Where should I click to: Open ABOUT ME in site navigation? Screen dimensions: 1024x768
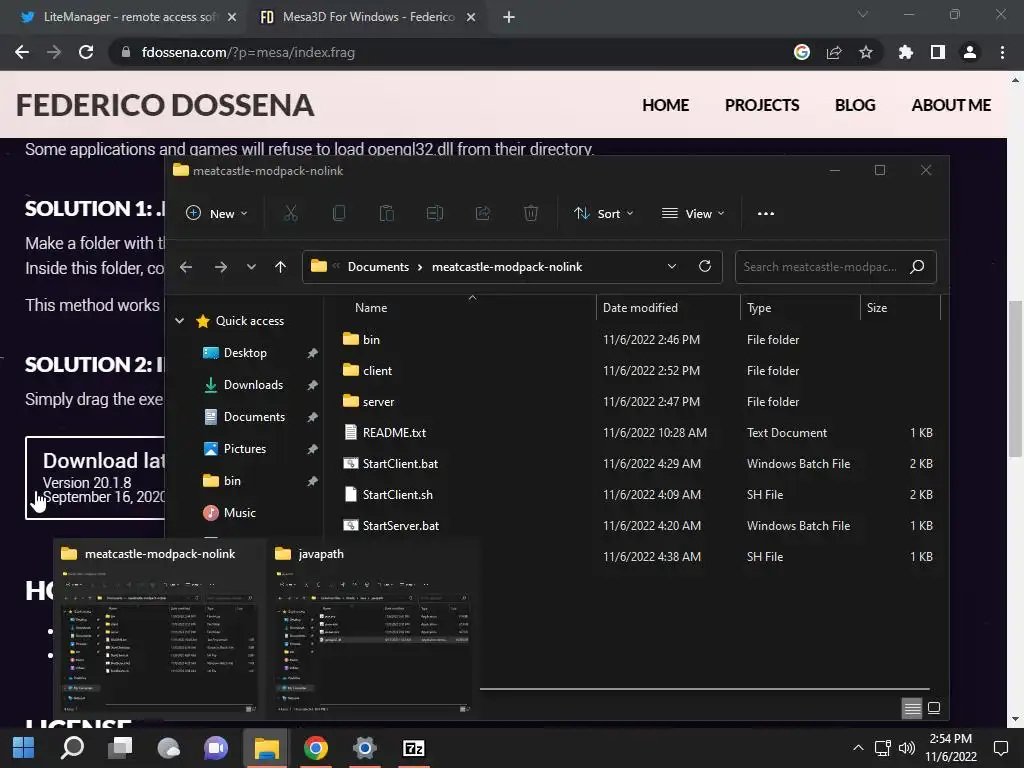pyautogui.click(x=951, y=105)
